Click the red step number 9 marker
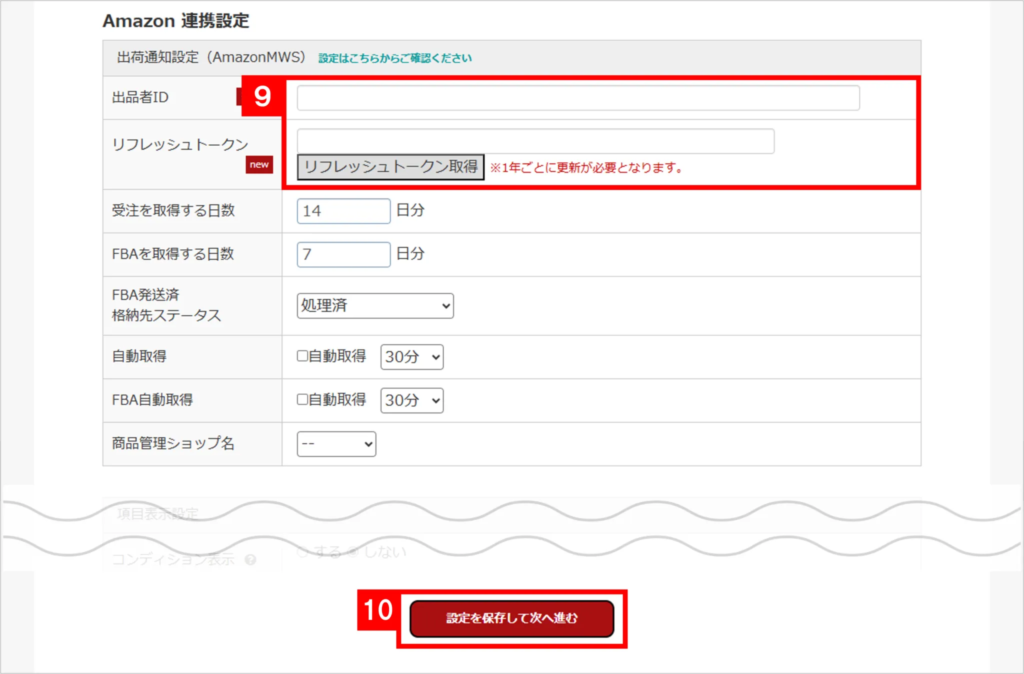Screen dimensions: 1024x674 pos(262,97)
